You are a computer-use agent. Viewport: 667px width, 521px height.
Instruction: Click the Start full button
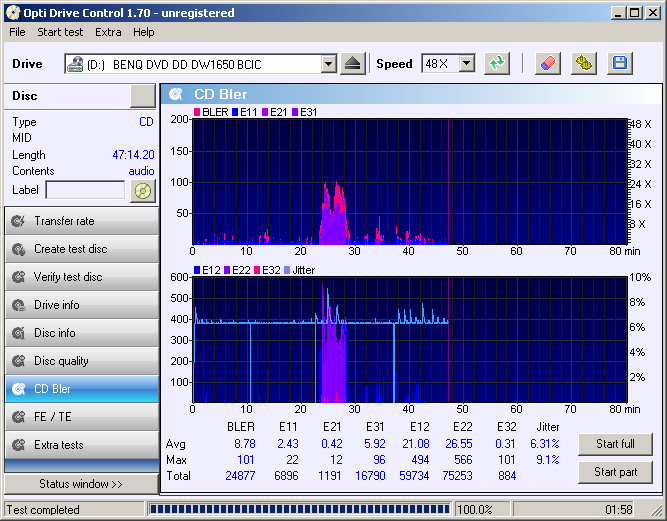(615, 444)
